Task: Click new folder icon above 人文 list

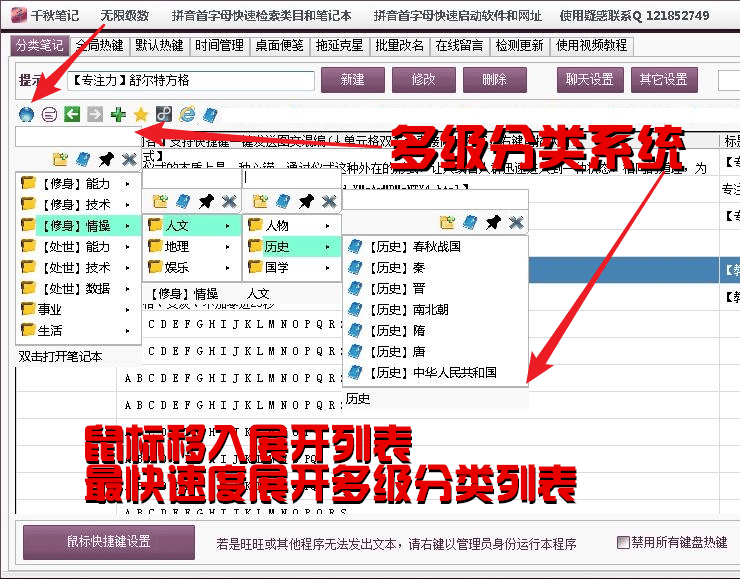Action: (x=160, y=202)
